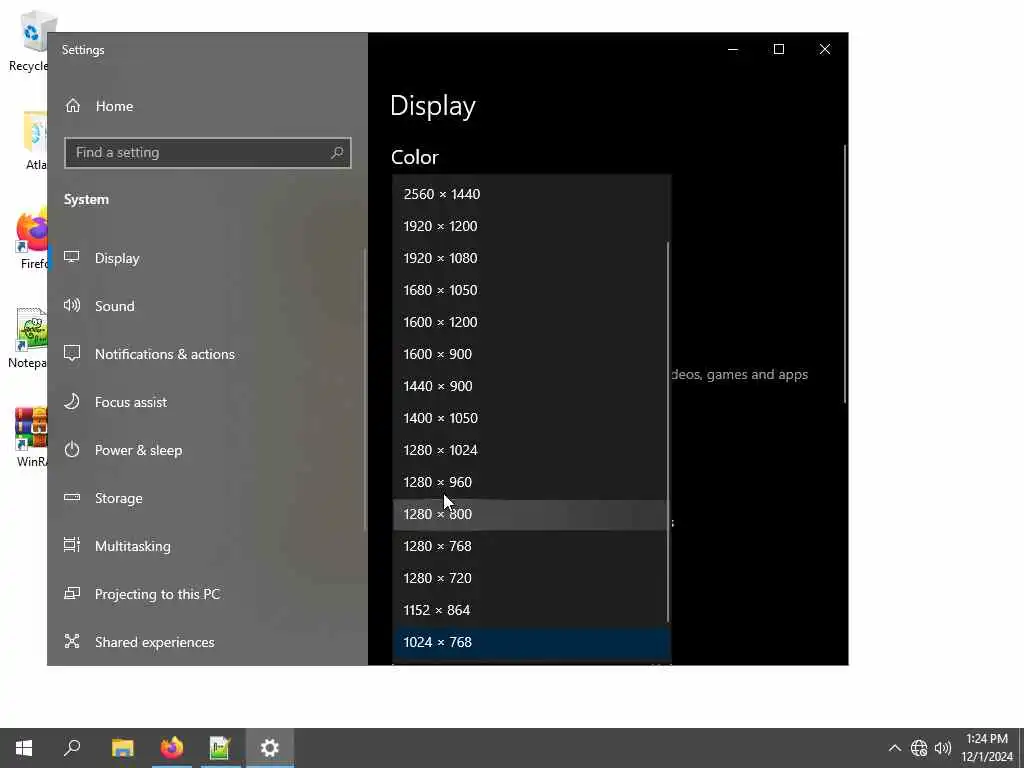Open Storage settings page
The width and height of the screenshot is (1024, 768).
click(x=206, y=498)
